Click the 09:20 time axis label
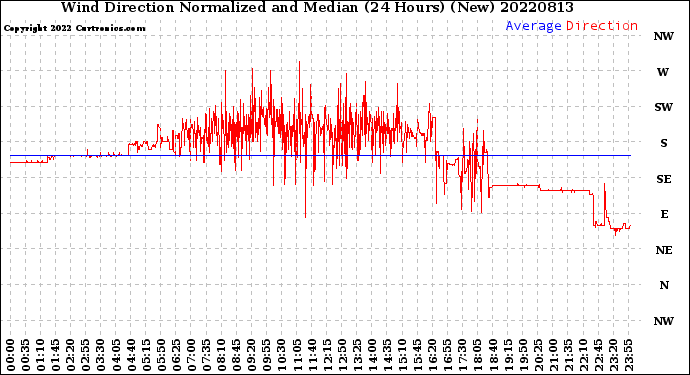This screenshot has width=690, height=375. [251, 355]
